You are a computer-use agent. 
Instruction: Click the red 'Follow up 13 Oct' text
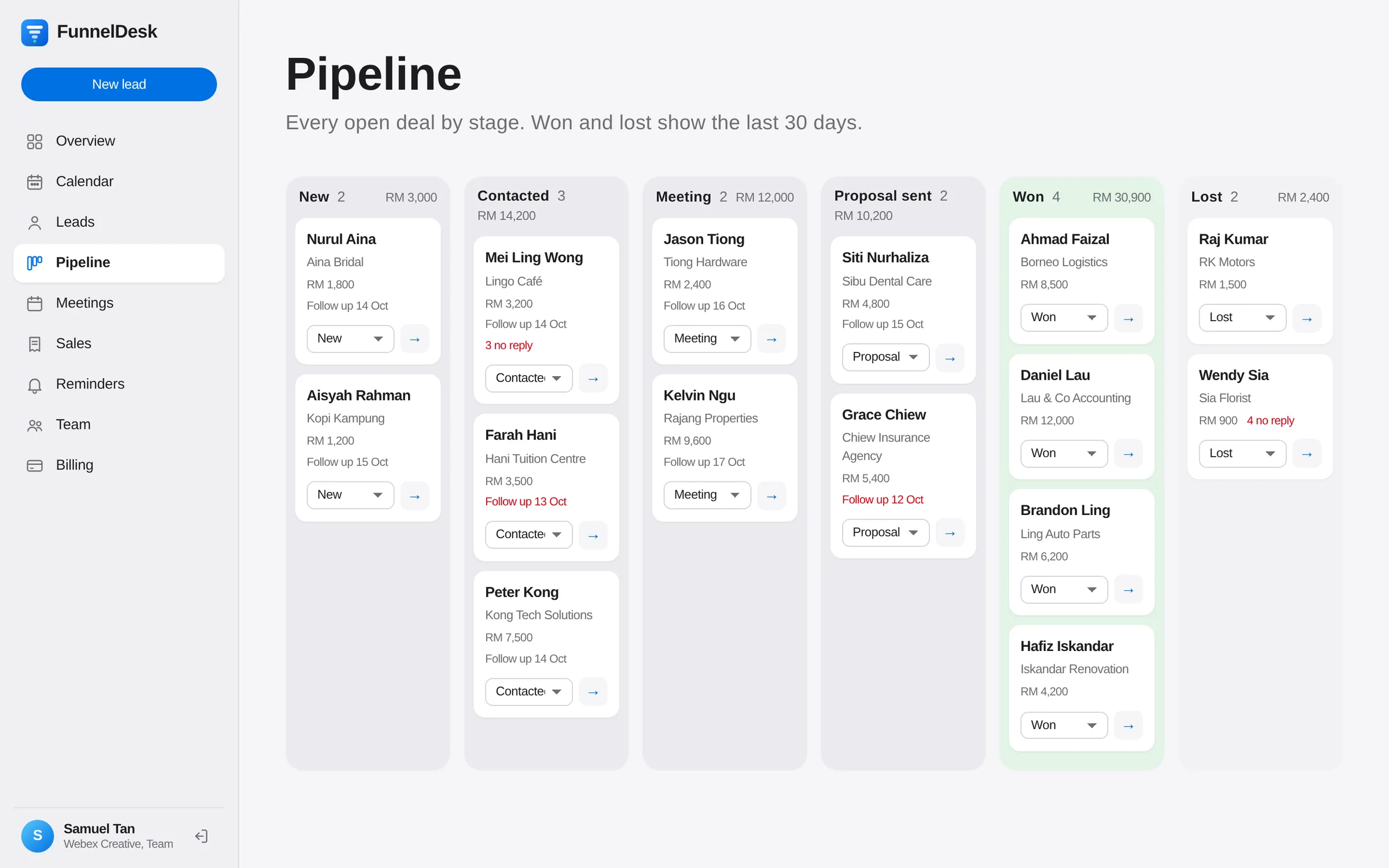click(x=526, y=502)
